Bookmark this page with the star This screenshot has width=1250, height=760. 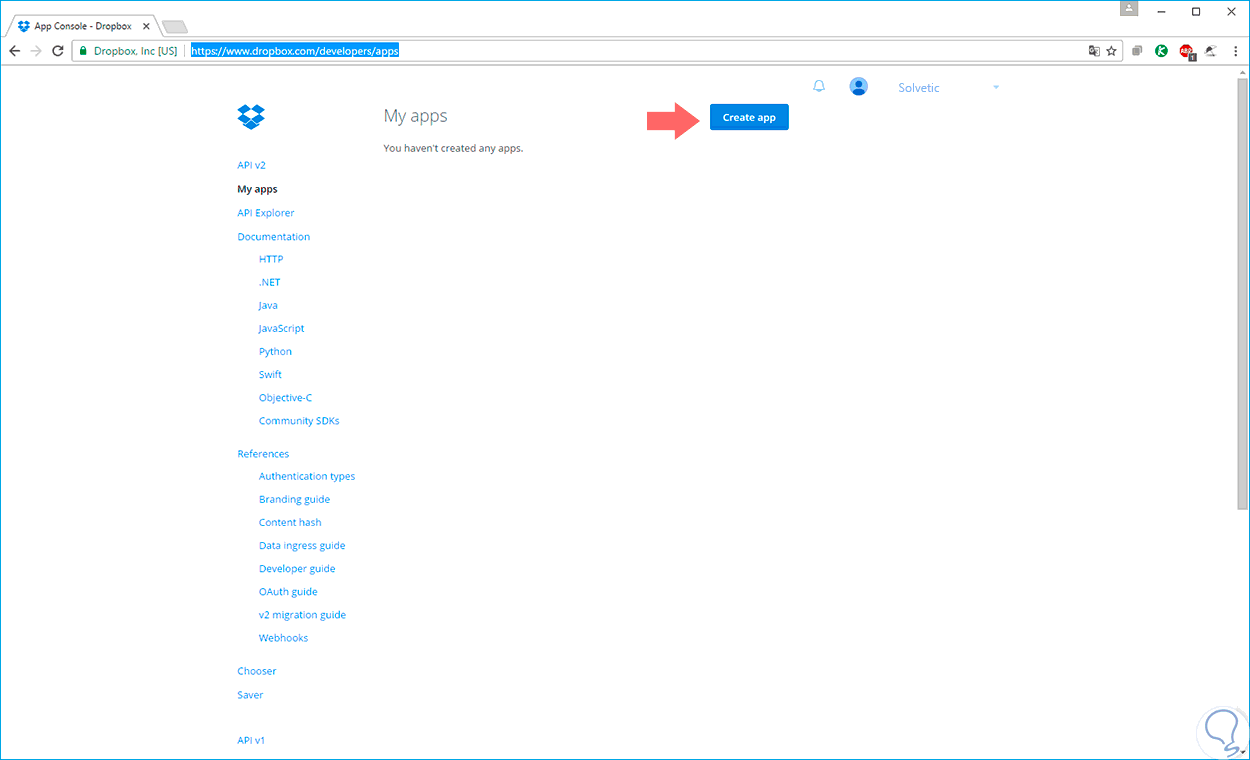point(1111,50)
